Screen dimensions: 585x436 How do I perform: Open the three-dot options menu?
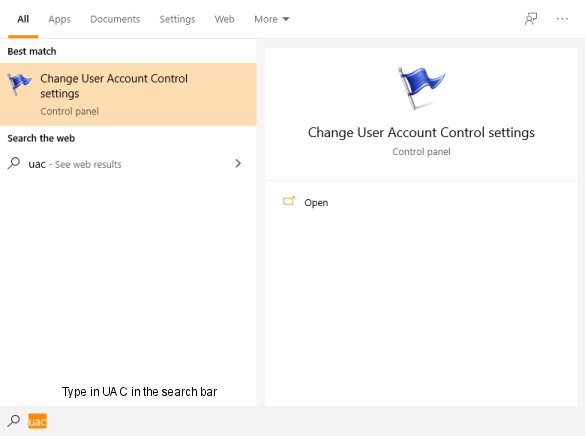point(562,19)
